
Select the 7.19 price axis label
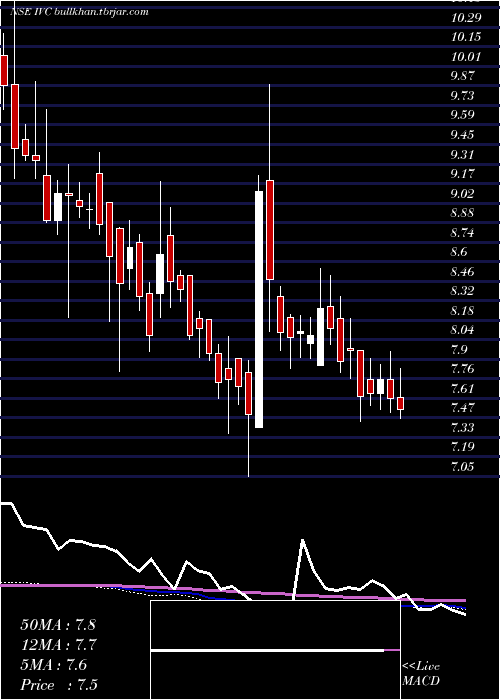click(x=464, y=447)
